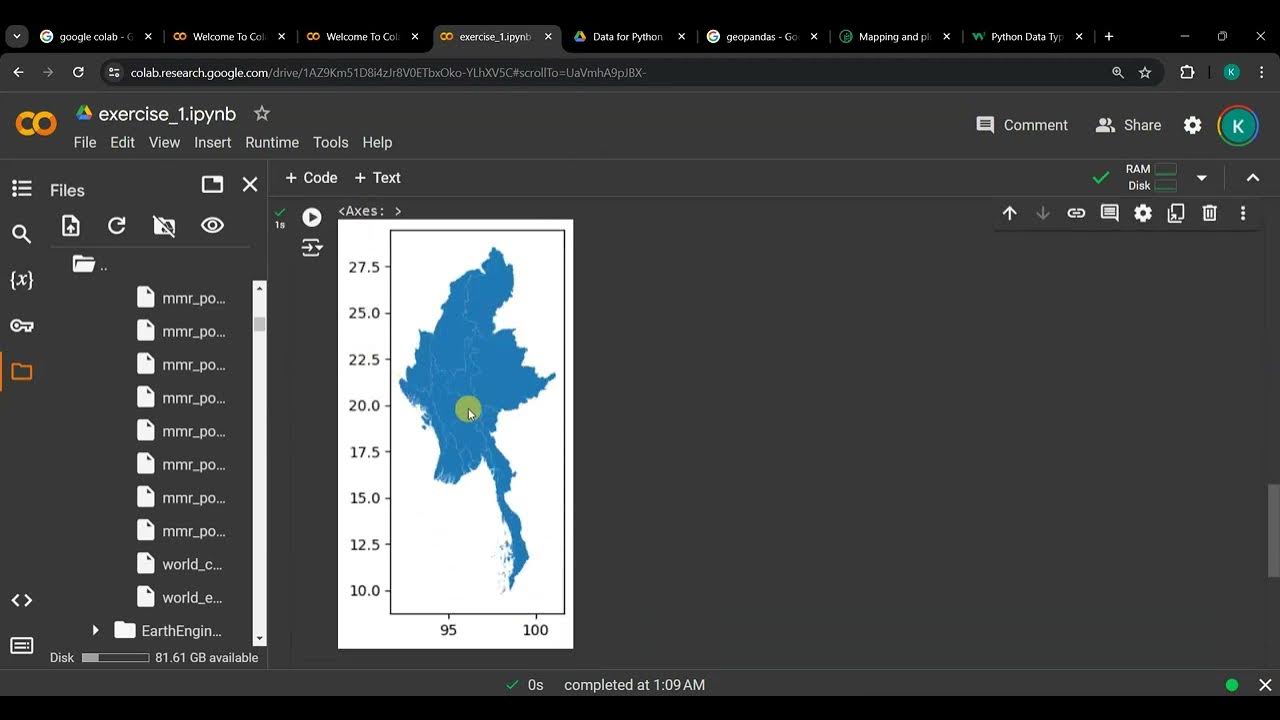1280x720 pixels.
Task: Open the notebook settings gear
Action: (x=1192, y=125)
